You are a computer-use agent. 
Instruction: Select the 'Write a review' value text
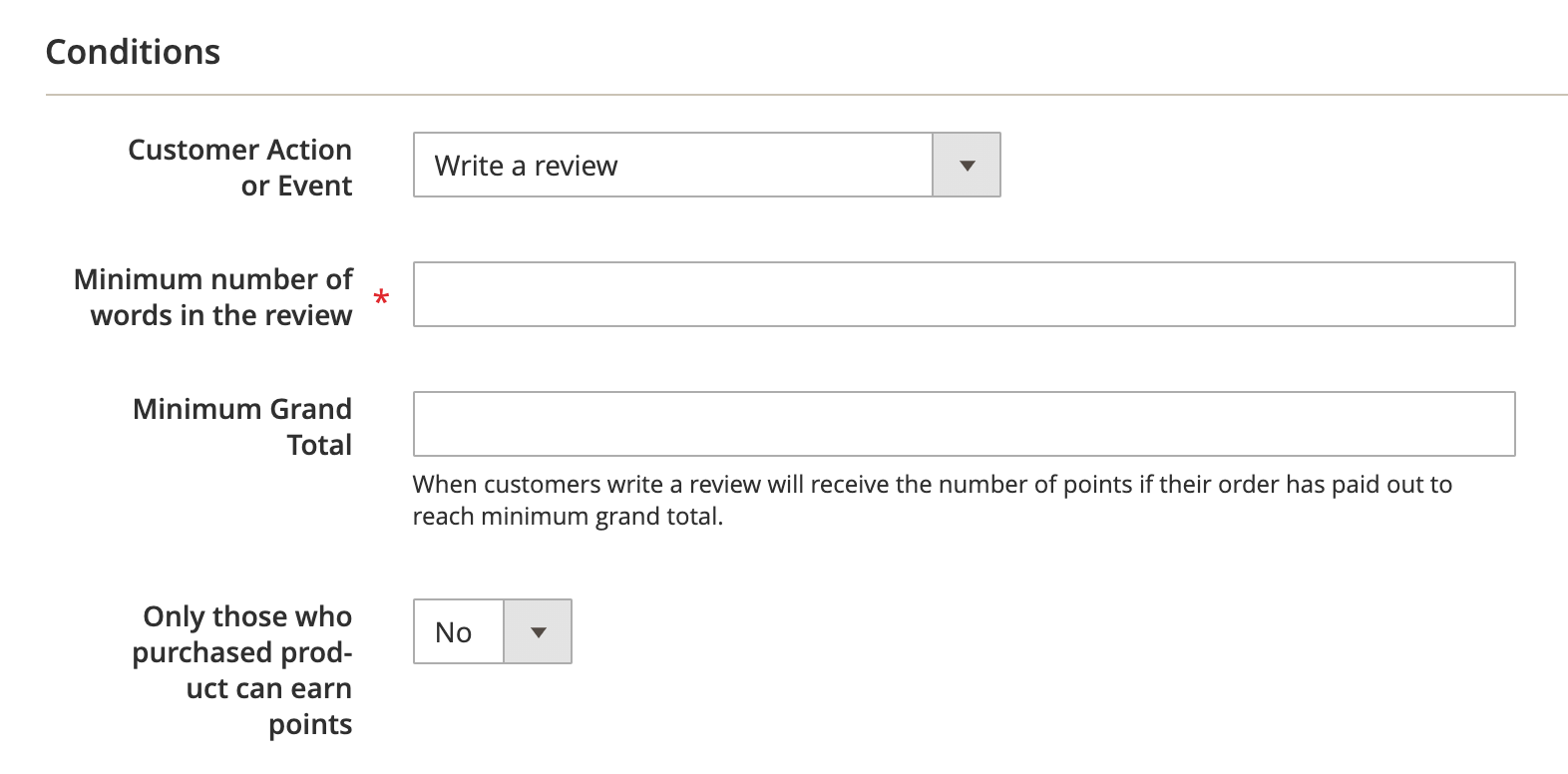pyautogui.click(x=526, y=166)
